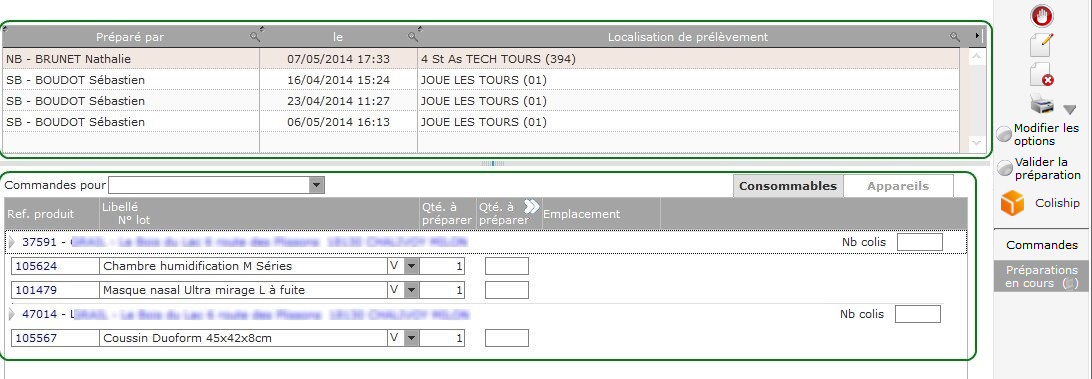Click the Nb colis field for order 47014

917,314
